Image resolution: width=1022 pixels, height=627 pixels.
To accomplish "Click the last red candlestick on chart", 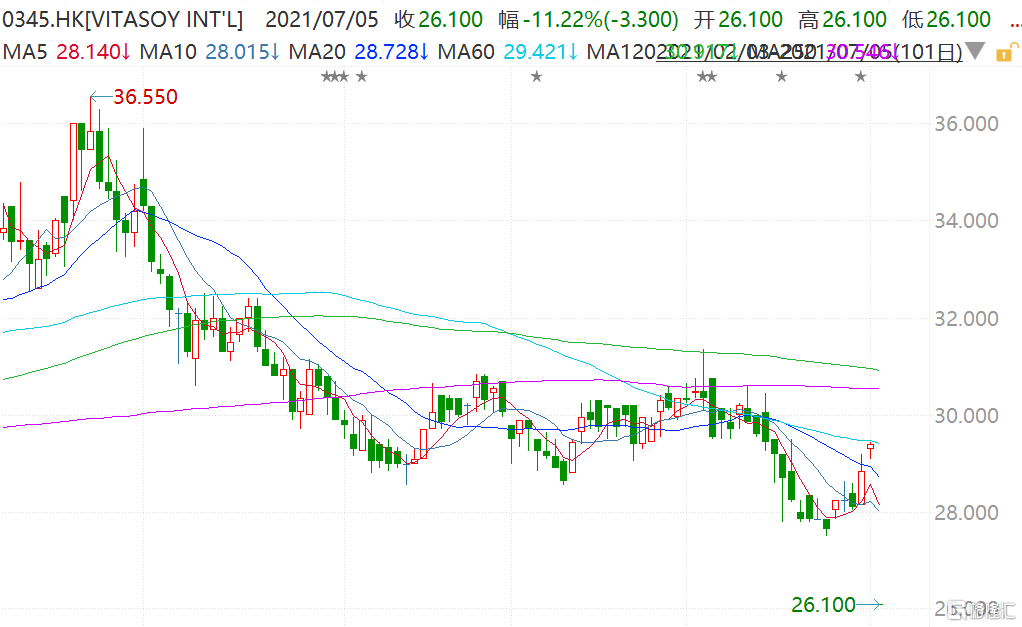I will pos(871,446).
